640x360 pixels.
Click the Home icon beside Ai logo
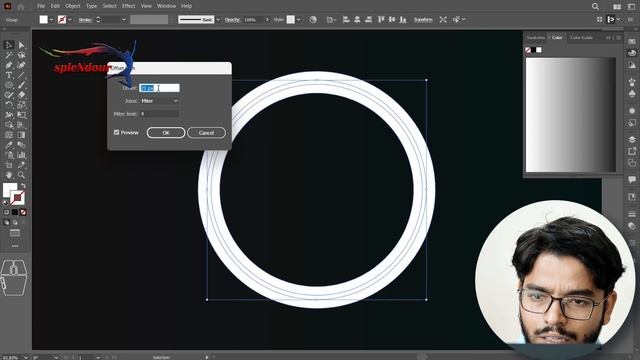pyautogui.click(x=21, y=7)
